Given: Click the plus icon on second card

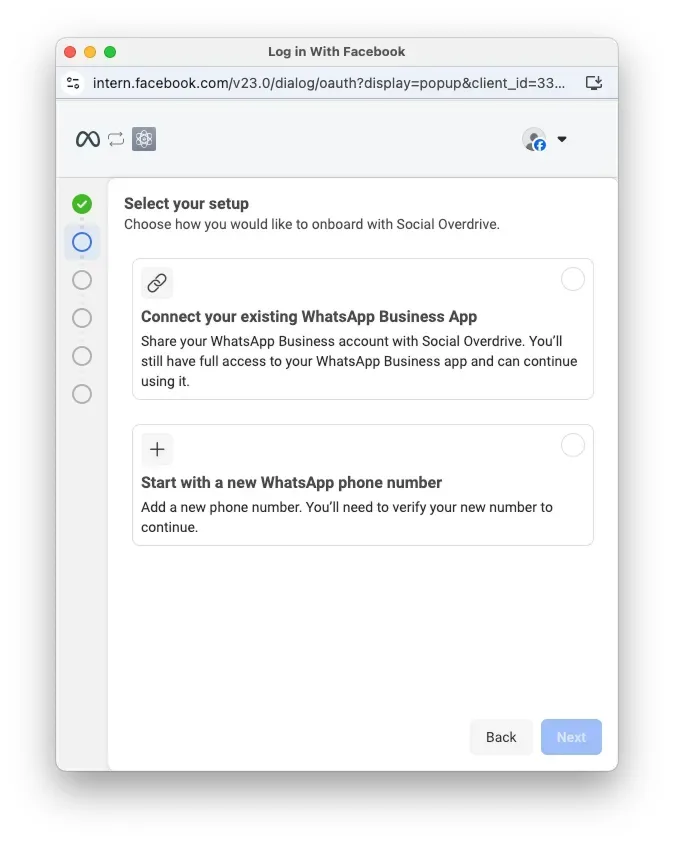Looking at the screenshot, I should 157,449.
